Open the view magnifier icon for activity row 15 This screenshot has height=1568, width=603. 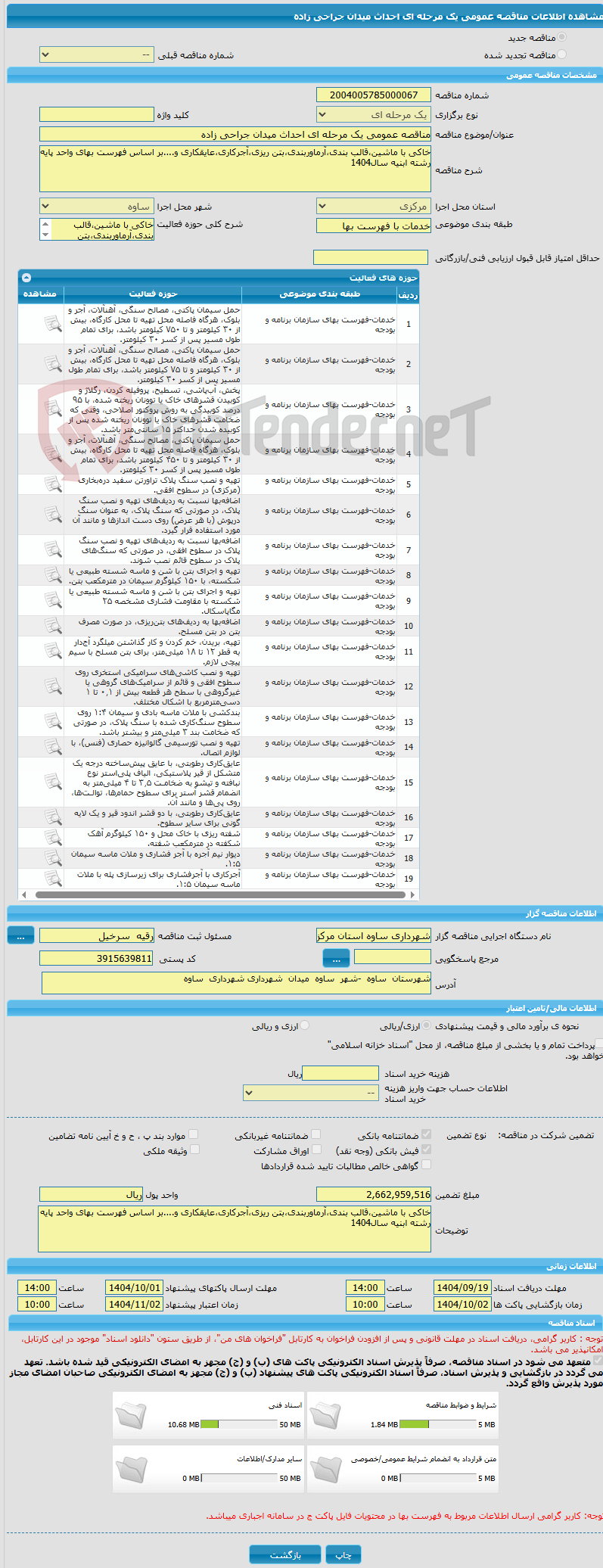tap(53, 782)
